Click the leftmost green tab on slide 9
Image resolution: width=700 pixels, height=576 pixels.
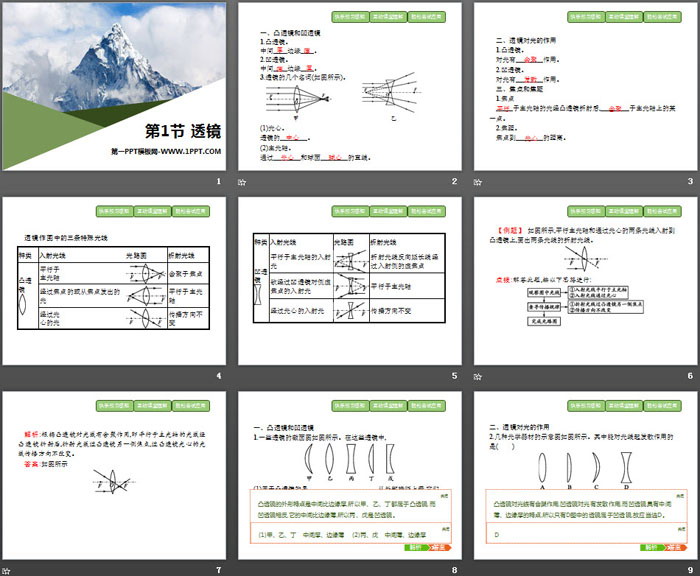point(586,406)
